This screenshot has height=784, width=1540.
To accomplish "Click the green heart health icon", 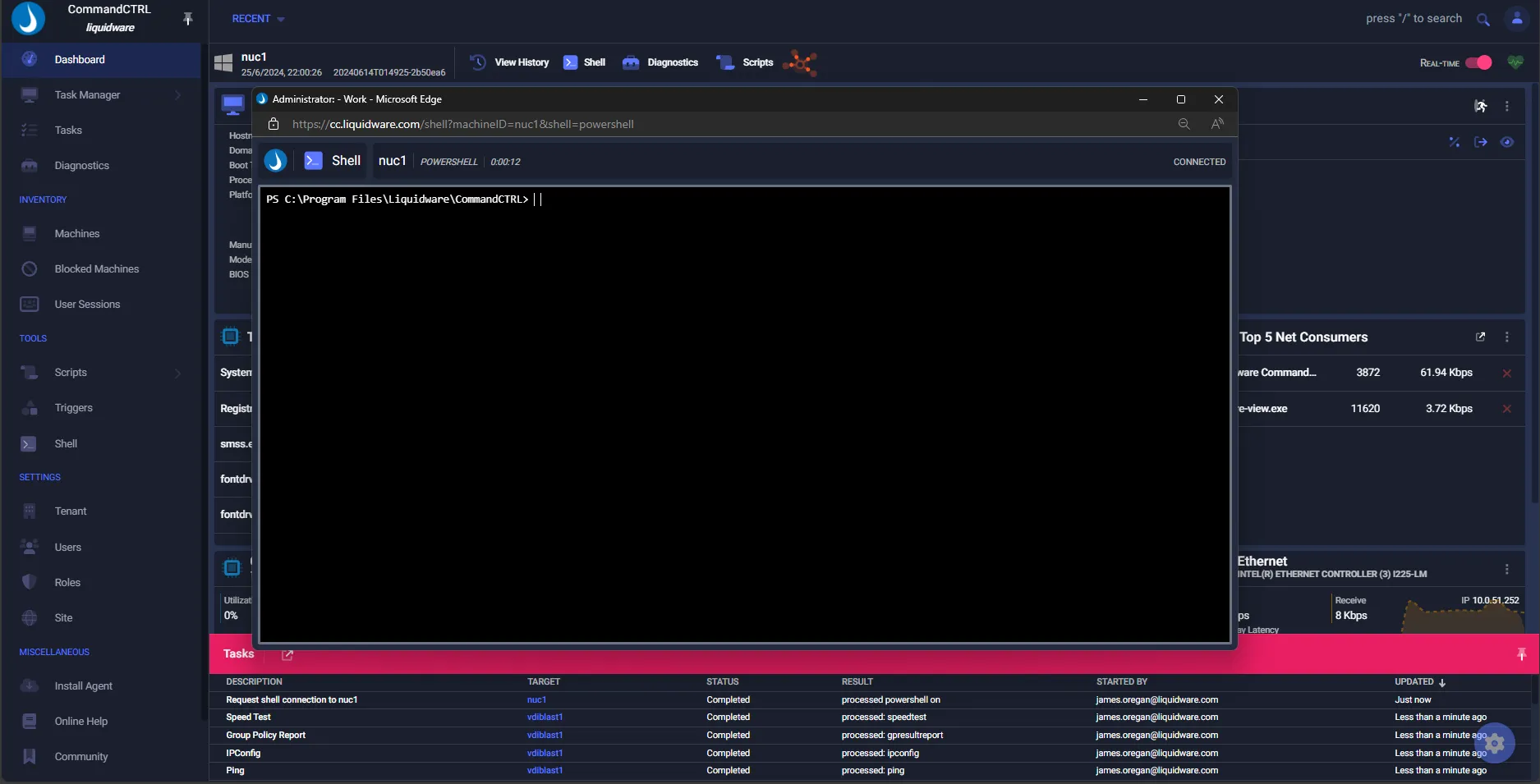I will pyautogui.click(x=1515, y=62).
